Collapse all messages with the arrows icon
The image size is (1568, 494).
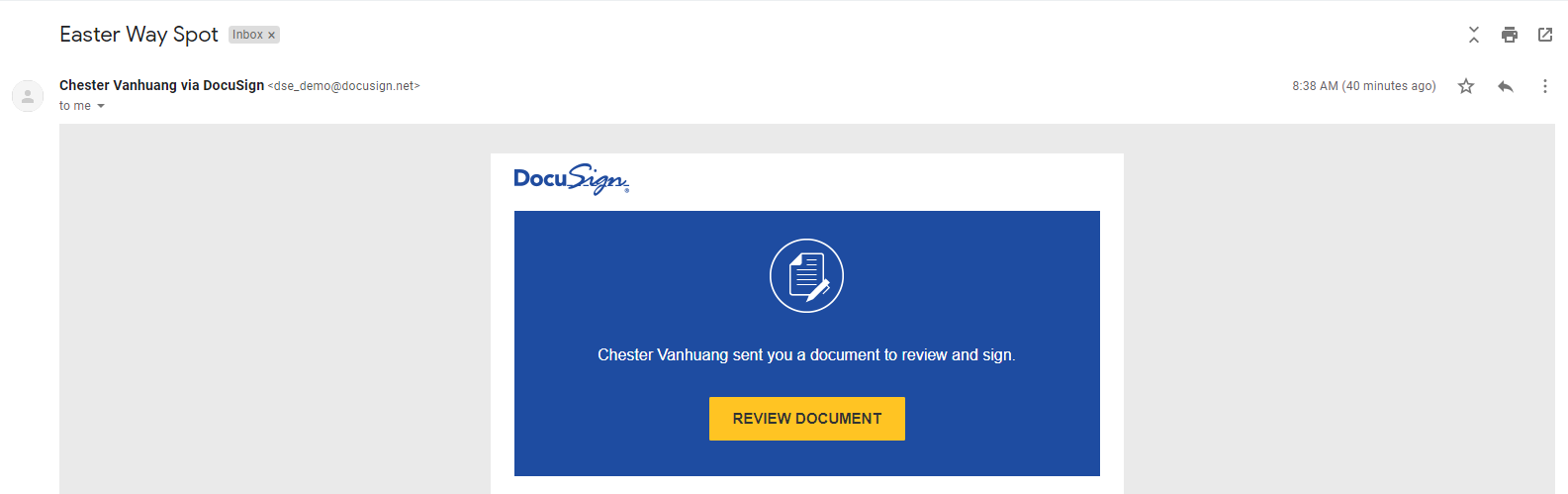tap(1474, 35)
